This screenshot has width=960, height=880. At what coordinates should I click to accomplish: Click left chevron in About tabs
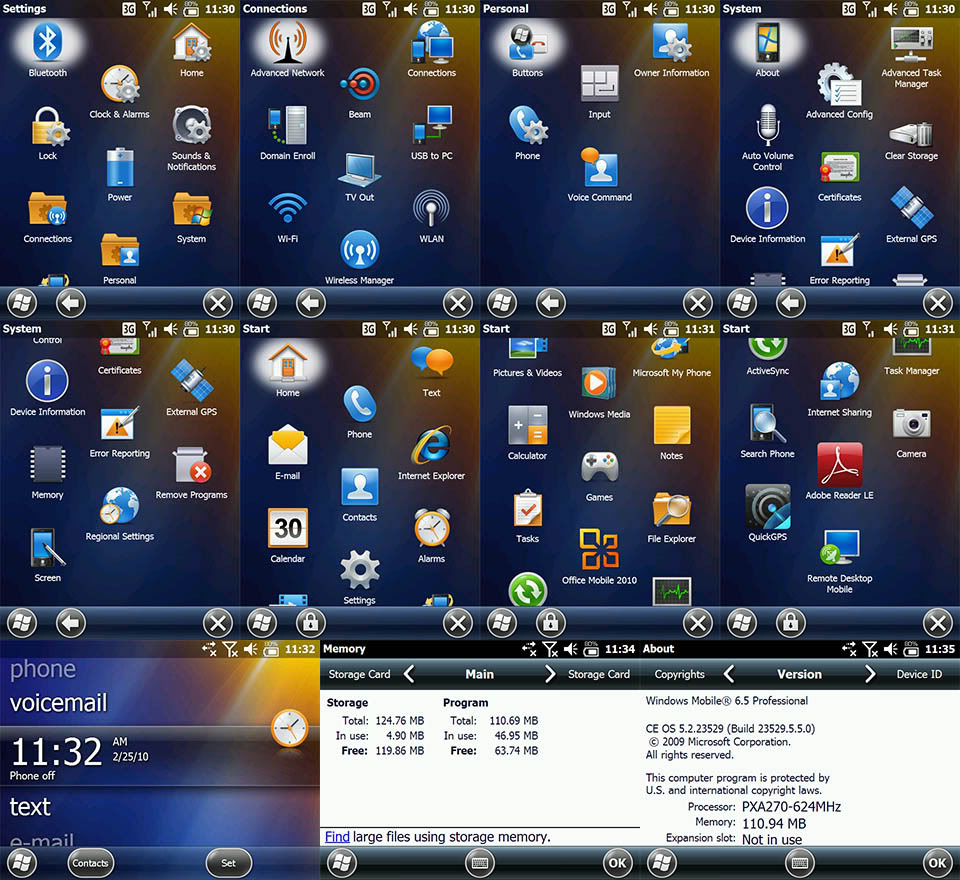pos(729,674)
